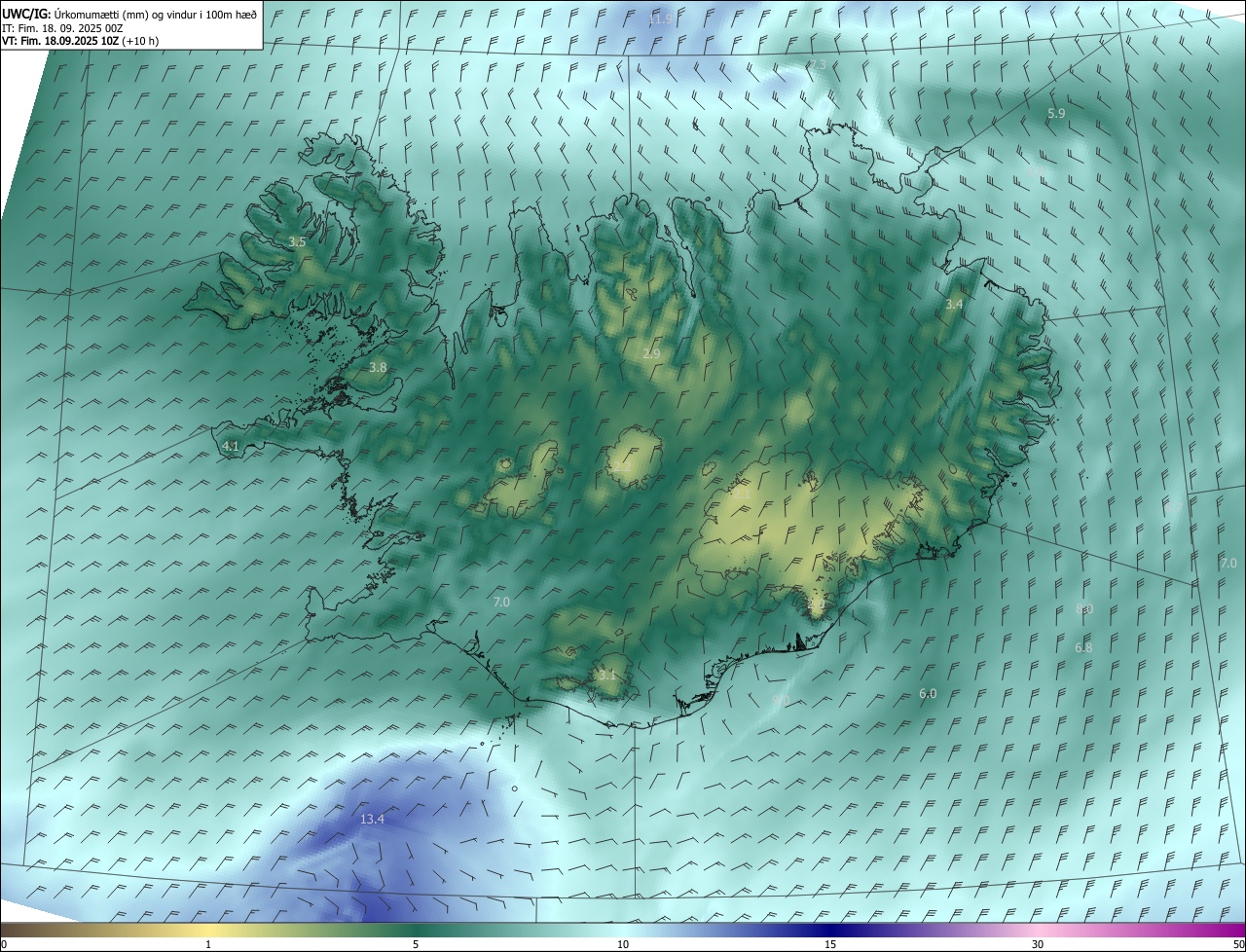Viewport: 1246px width, 952px height.
Task: Click the 30 tick label on the color scale
Action: pos(1038,944)
